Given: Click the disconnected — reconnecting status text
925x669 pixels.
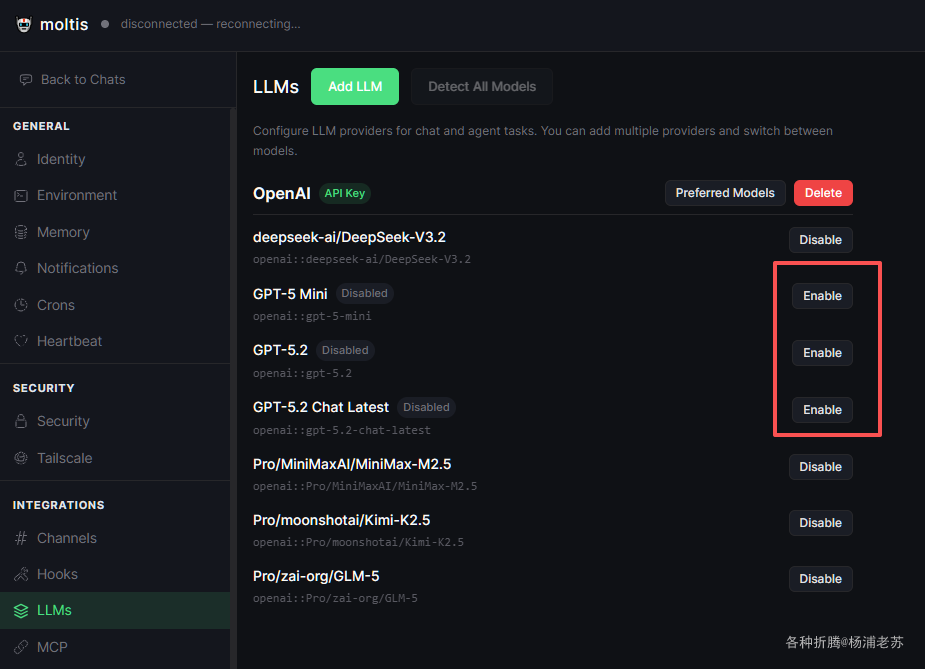Looking at the screenshot, I should (x=211, y=24).
